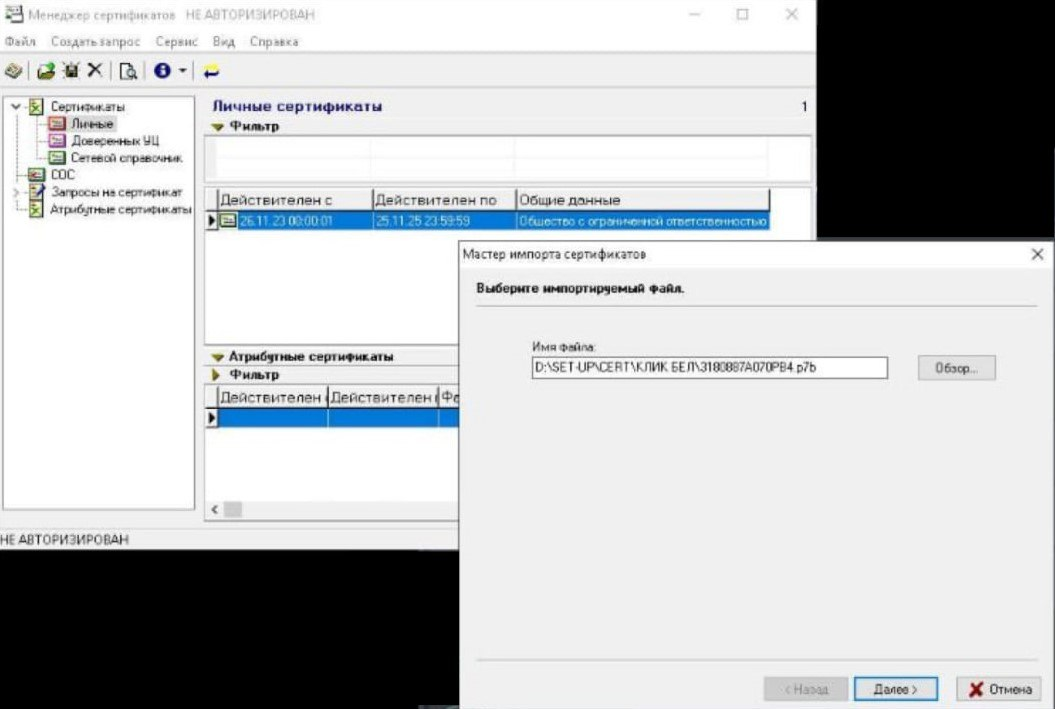1055x709 pixels.
Task: Click the green import certificate toolbar icon
Action: 45,71
